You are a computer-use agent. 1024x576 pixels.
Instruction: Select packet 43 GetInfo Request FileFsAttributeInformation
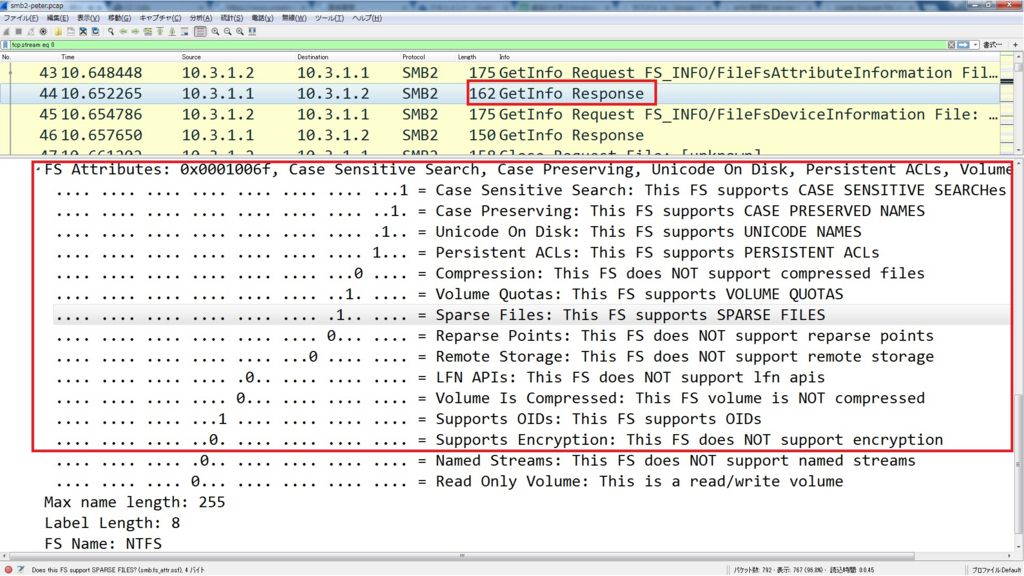coord(500,72)
